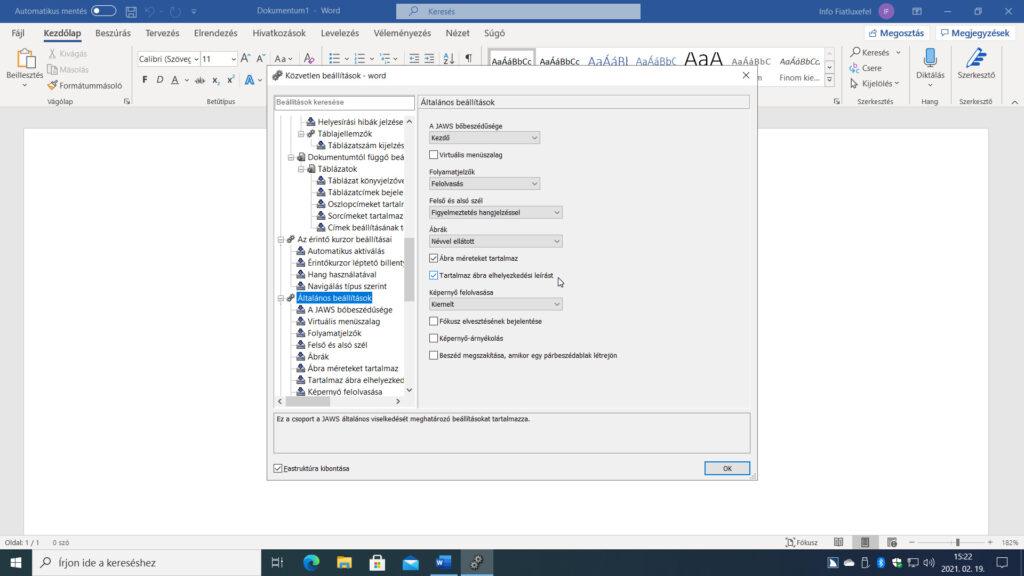Click Megjegyzések comments button
Screen dimensions: 1024x576
tap(975, 33)
